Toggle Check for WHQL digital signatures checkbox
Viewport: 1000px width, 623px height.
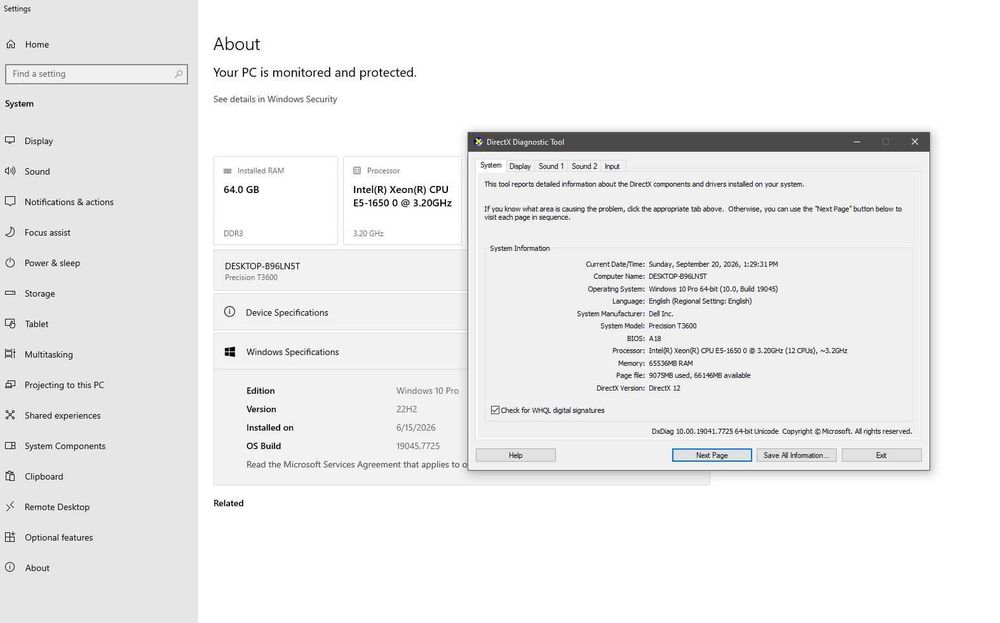click(495, 410)
